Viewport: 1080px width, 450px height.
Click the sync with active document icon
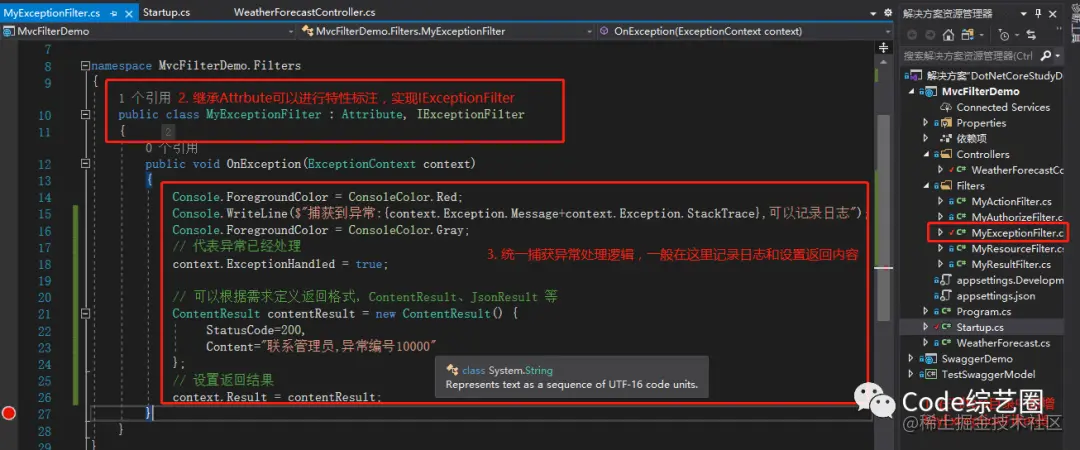(x=1031, y=34)
